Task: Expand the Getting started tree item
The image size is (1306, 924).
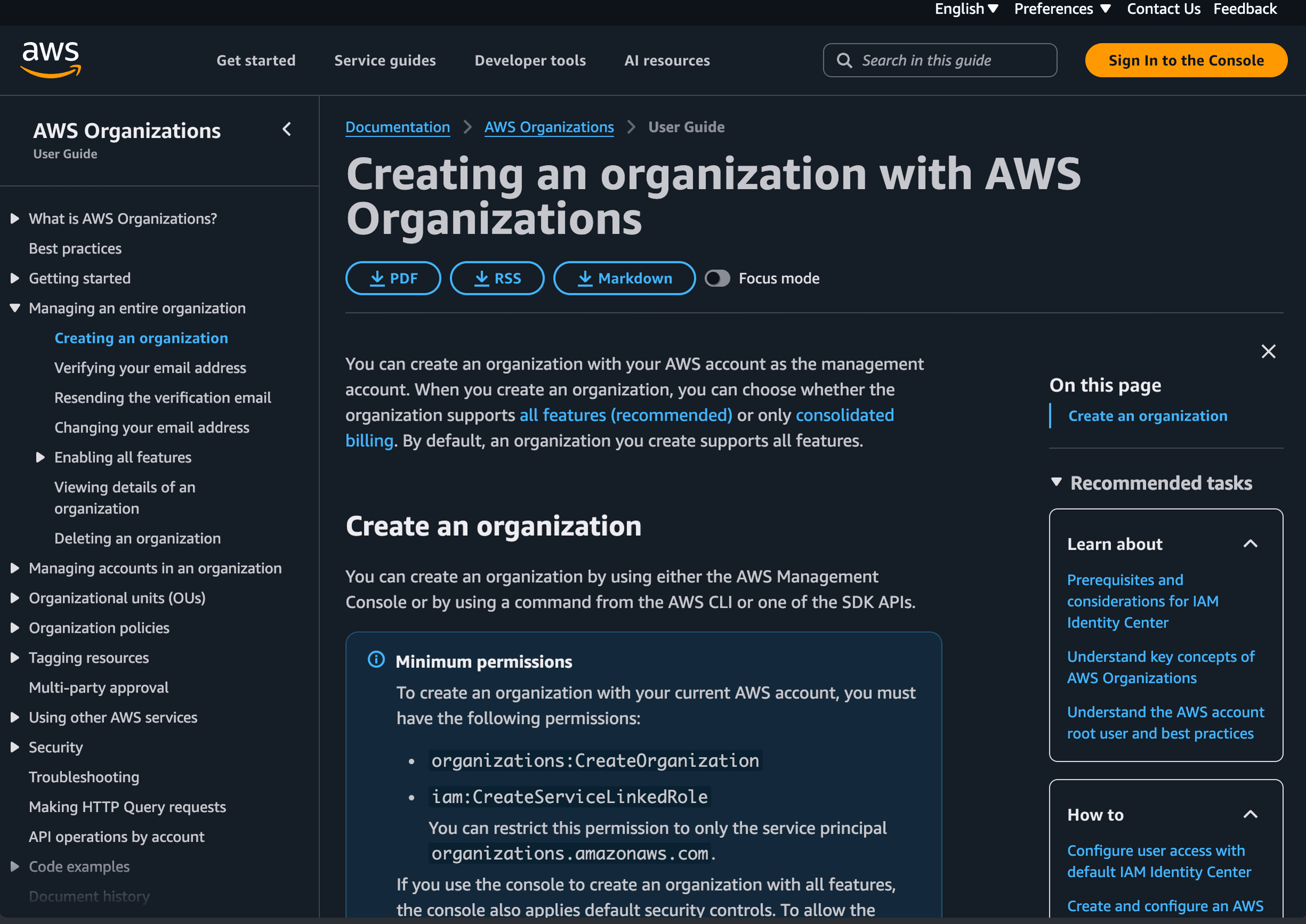Action: (x=15, y=278)
